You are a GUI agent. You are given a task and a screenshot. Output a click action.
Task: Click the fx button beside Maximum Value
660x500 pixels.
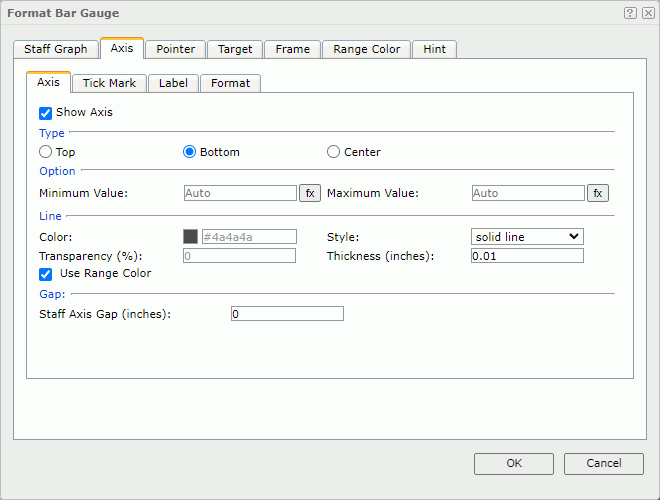click(x=598, y=193)
